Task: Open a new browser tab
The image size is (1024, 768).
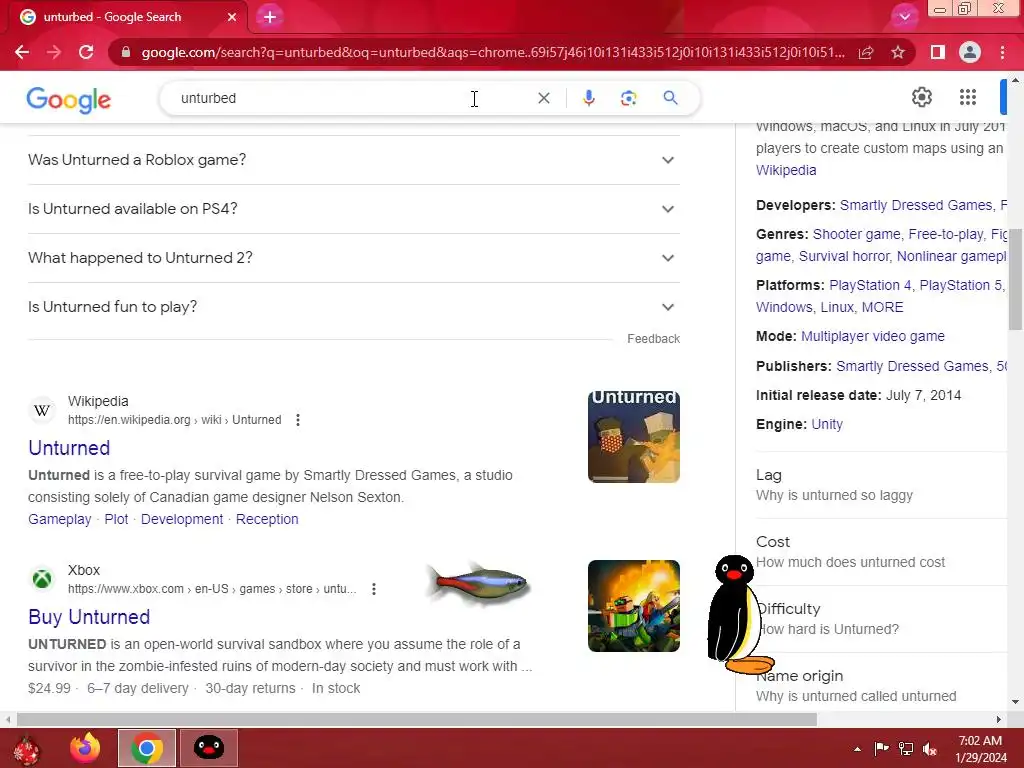Action: point(270,17)
